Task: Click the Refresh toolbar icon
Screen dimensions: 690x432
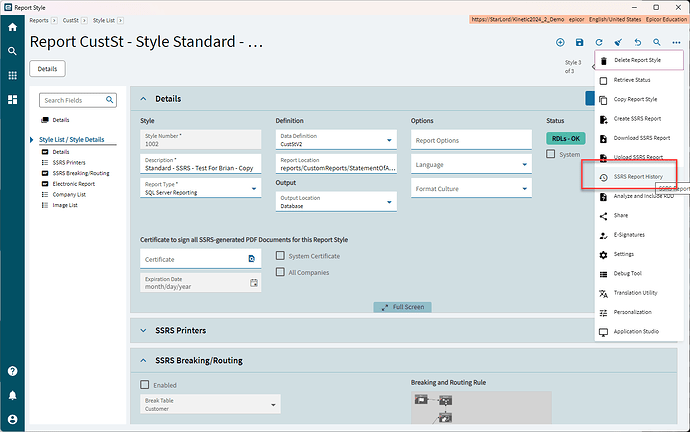Action: [599, 42]
